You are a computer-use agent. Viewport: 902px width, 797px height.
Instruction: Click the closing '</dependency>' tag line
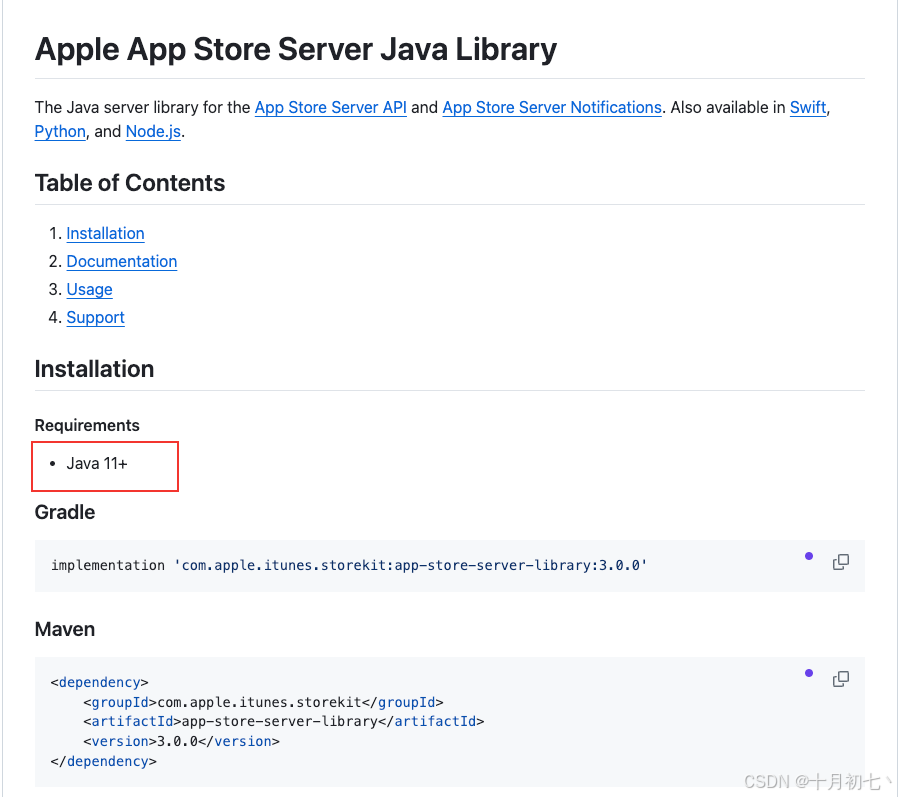click(104, 762)
